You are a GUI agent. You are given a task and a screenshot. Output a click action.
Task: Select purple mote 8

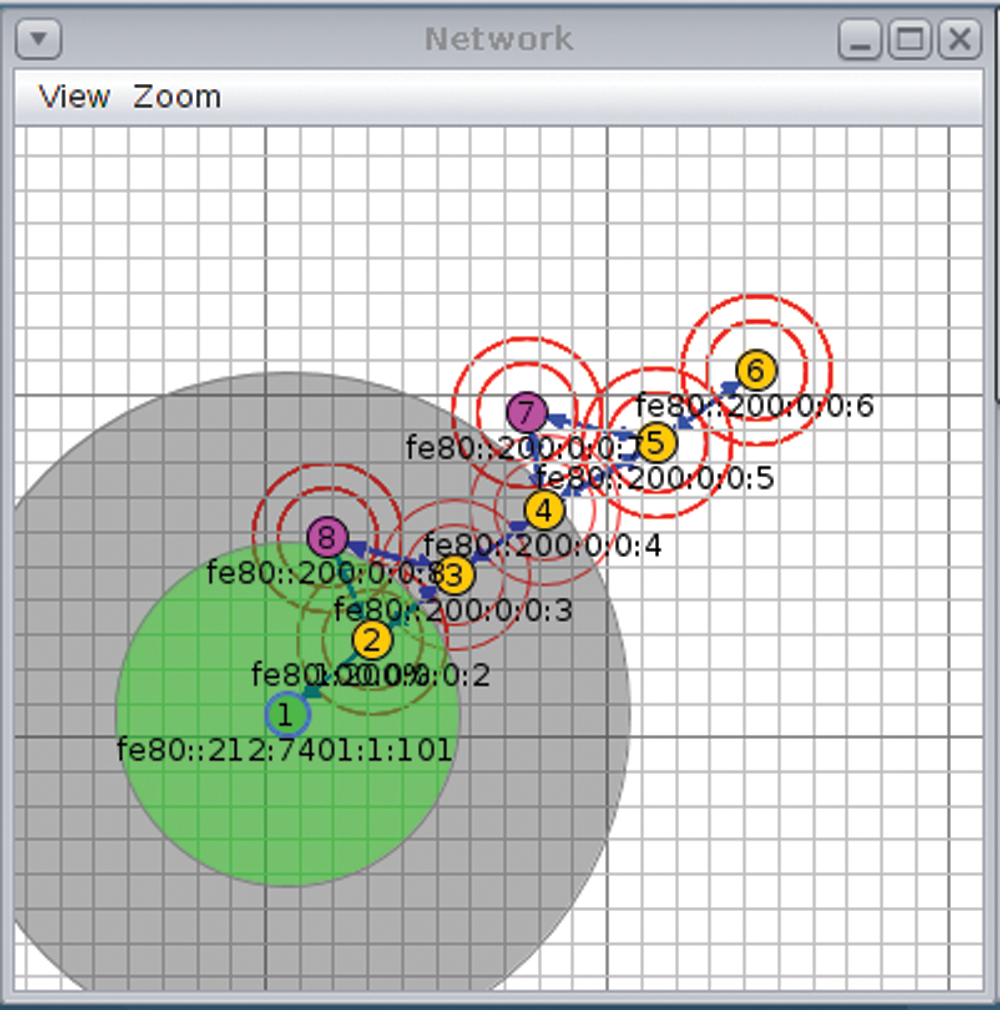click(326, 537)
